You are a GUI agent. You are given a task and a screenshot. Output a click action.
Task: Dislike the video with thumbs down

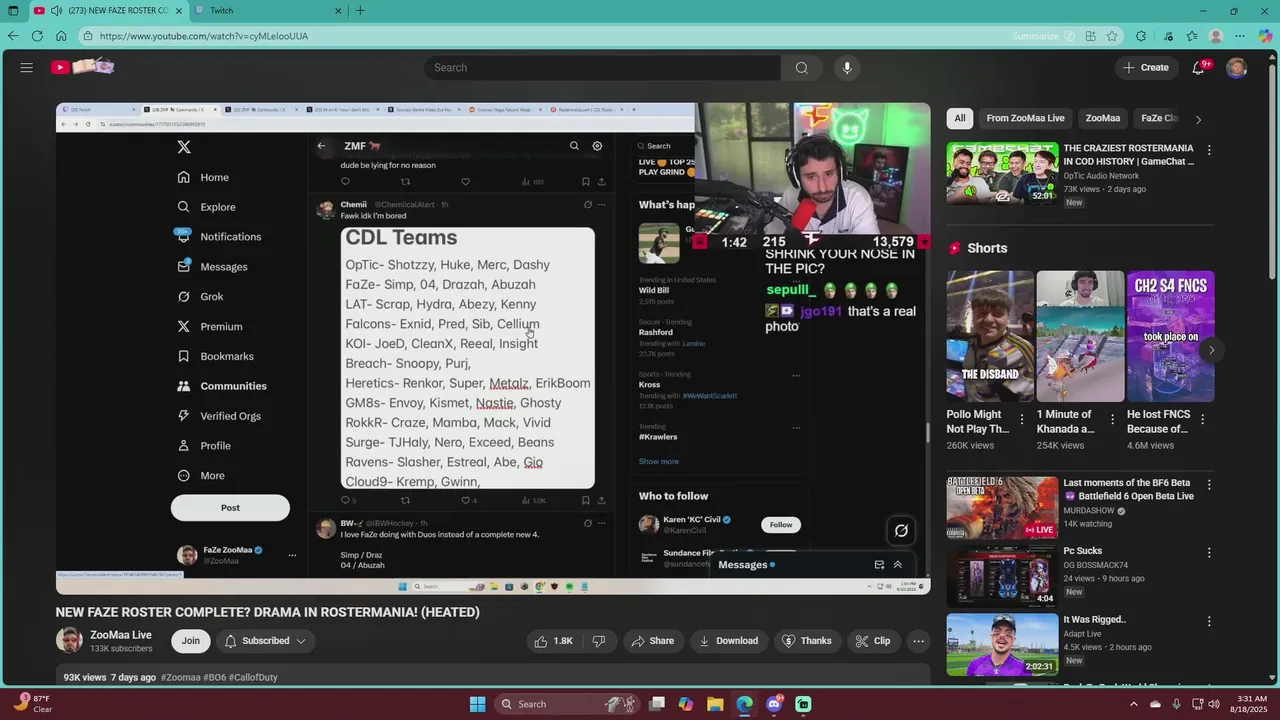[x=599, y=641]
